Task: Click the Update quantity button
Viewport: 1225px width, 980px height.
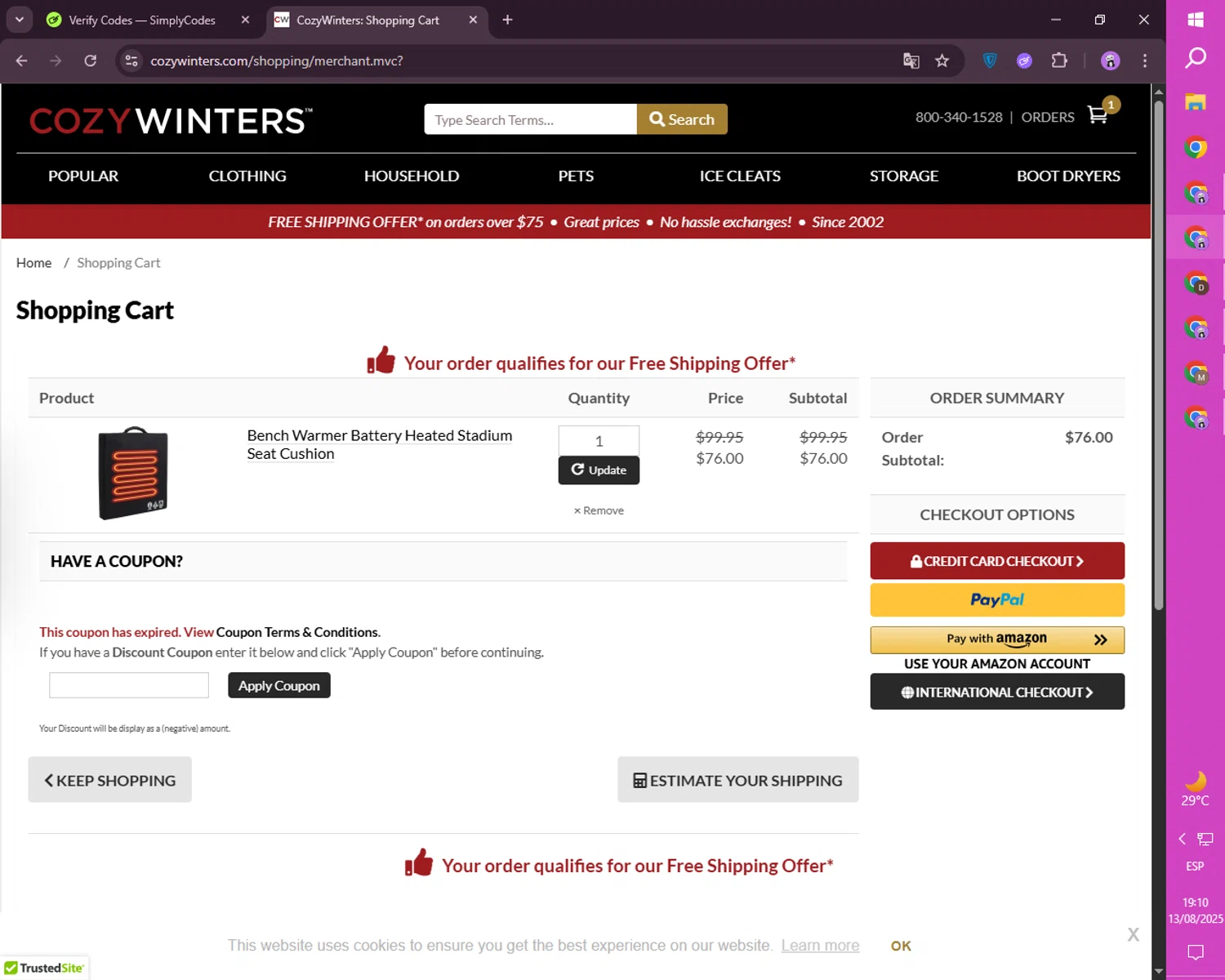Action: point(599,470)
